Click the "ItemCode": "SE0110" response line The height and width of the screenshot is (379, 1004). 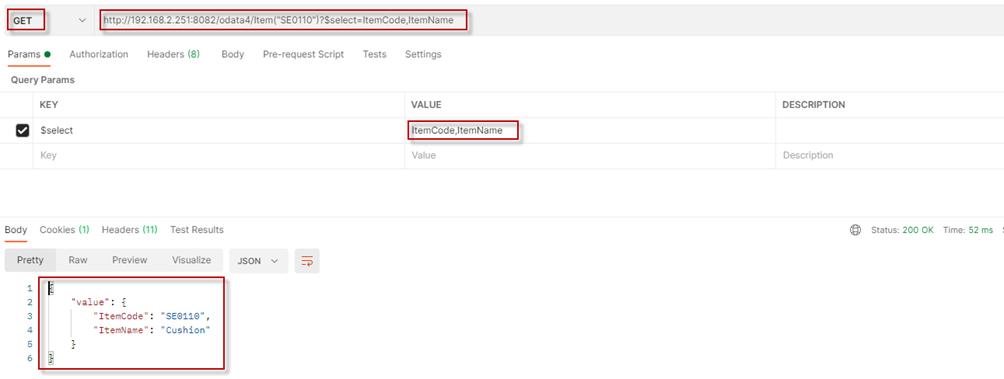click(152, 316)
